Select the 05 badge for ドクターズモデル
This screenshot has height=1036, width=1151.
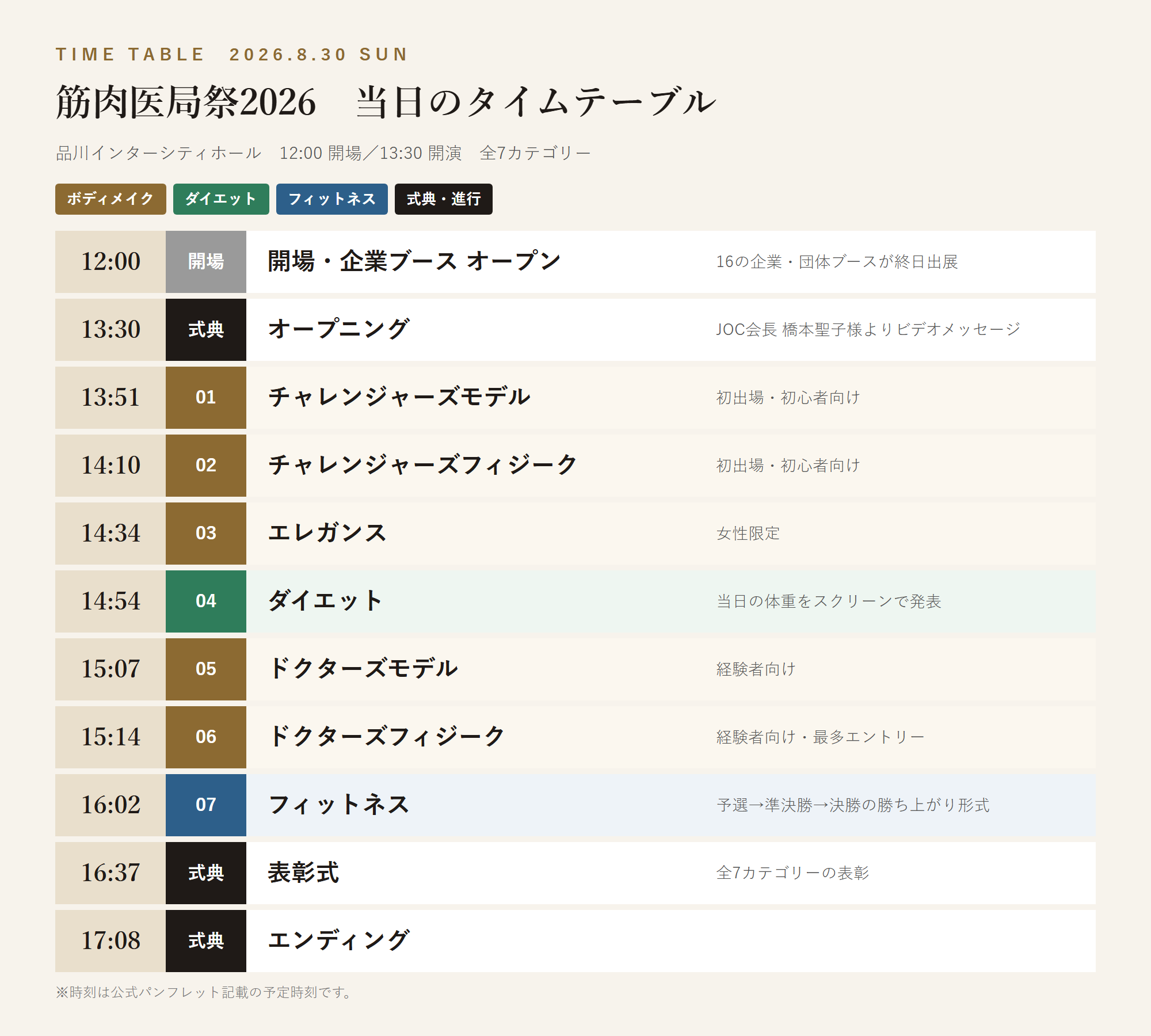[x=206, y=669]
